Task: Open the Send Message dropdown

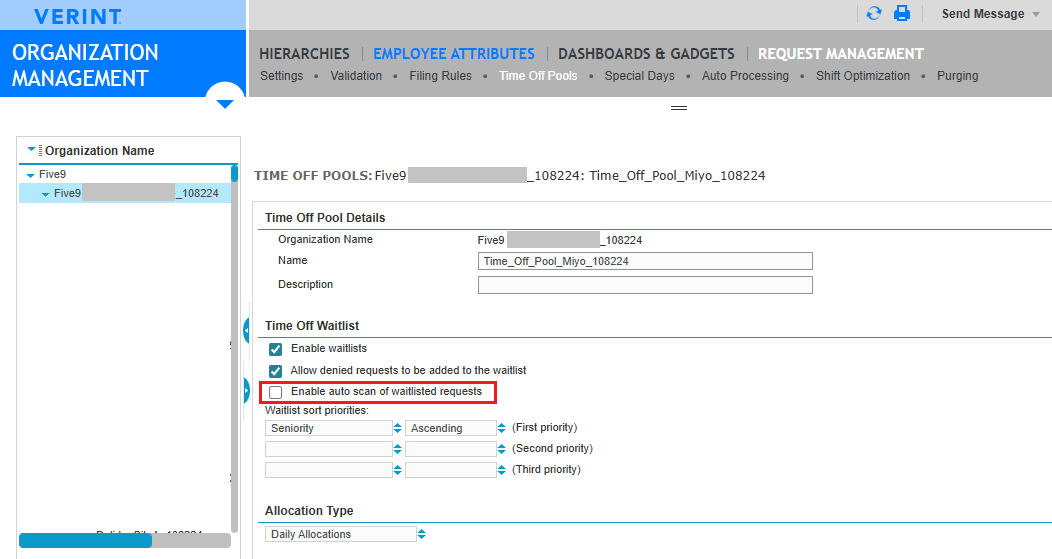Action: (x=990, y=14)
